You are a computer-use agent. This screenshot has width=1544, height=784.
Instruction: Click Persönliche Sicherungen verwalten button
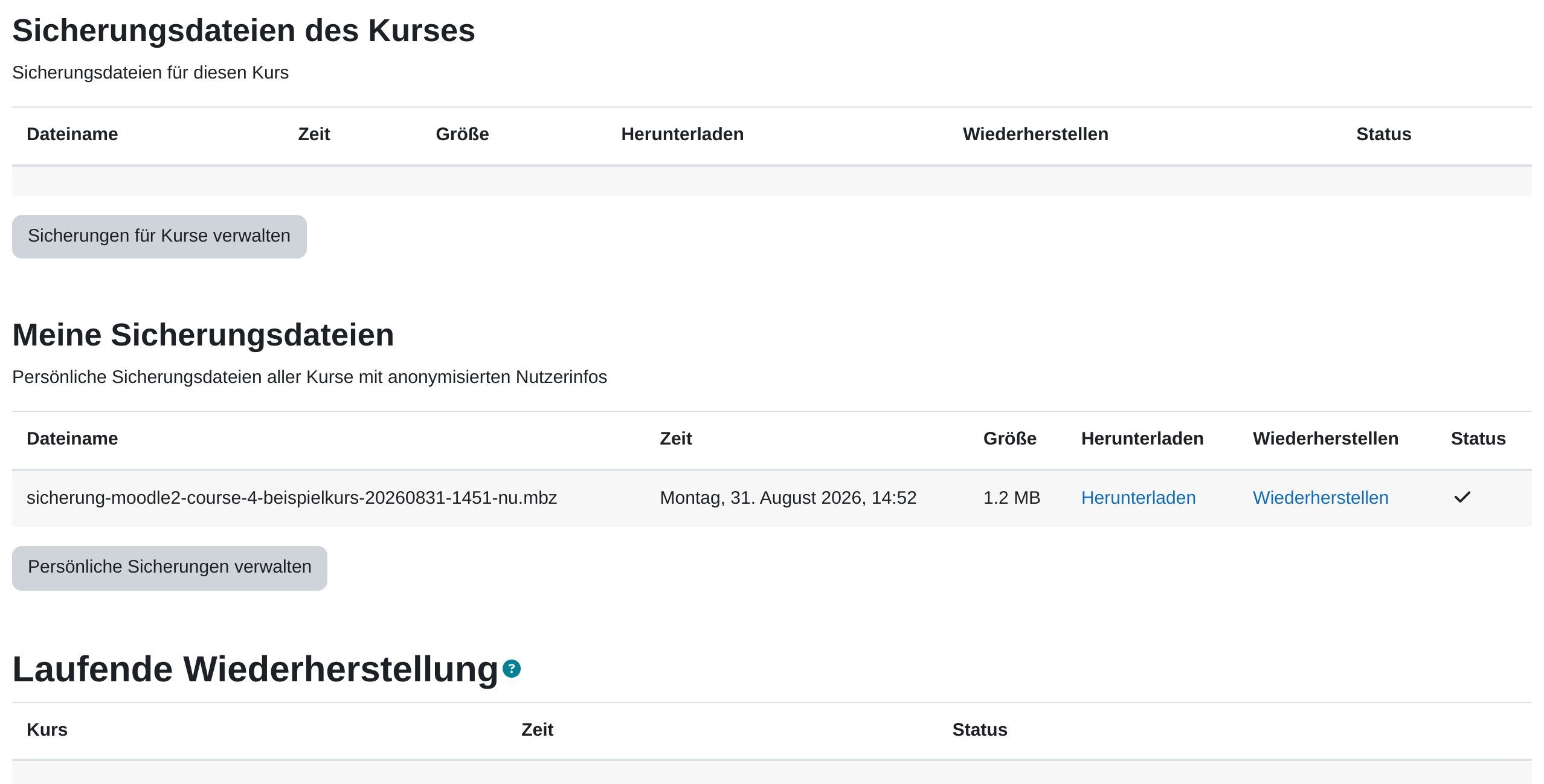tap(170, 568)
